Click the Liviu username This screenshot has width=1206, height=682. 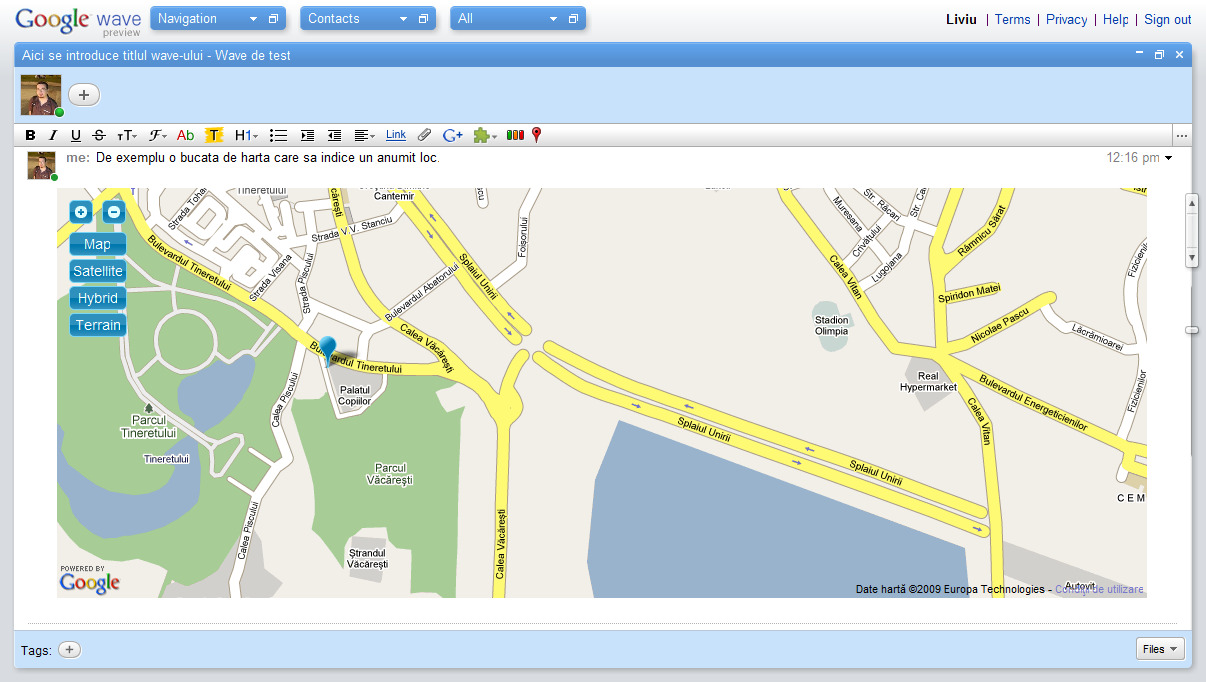(961, 19)
